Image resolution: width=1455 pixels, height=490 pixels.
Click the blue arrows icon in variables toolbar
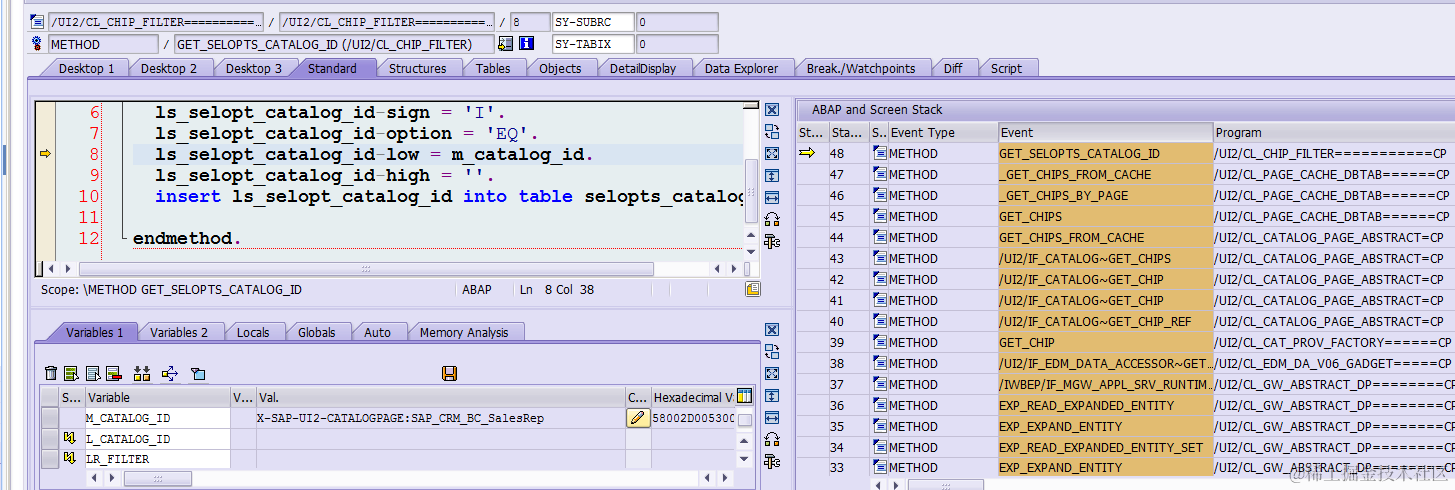(x=169, y=373)
